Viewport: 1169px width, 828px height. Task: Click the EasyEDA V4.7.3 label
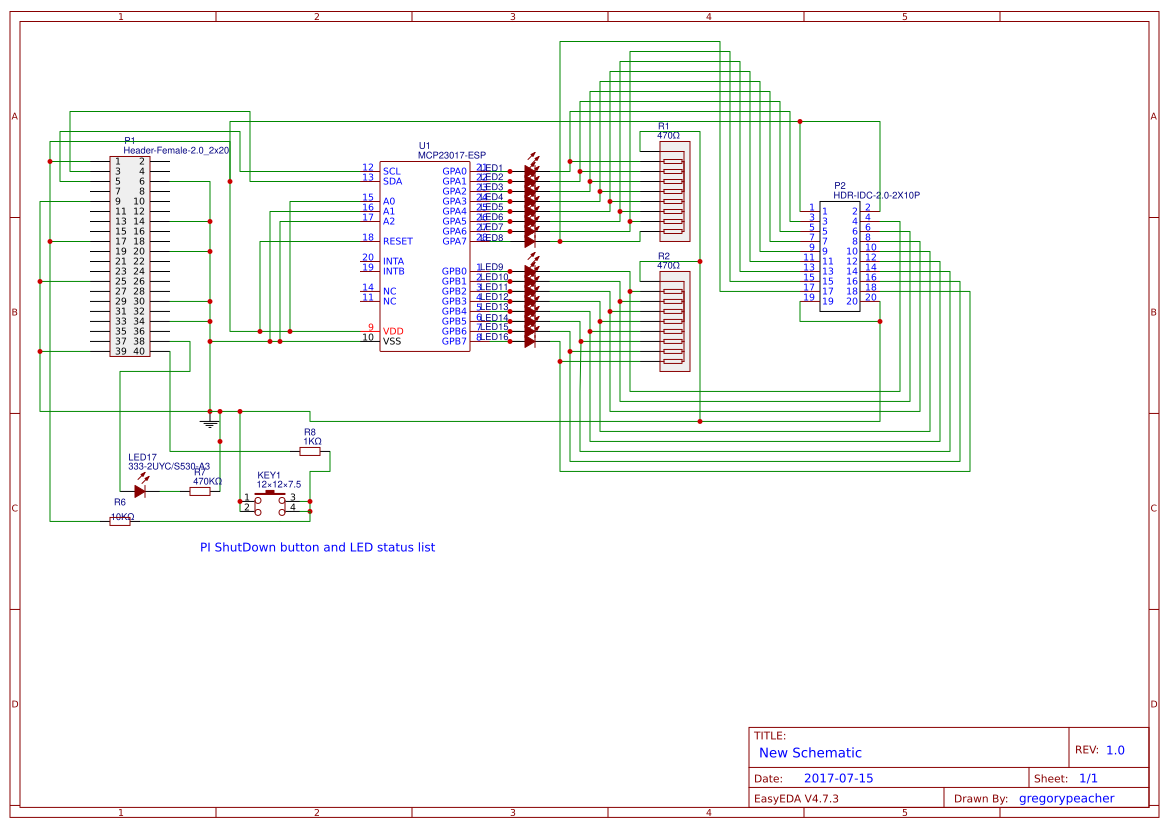tap(797, 797)
